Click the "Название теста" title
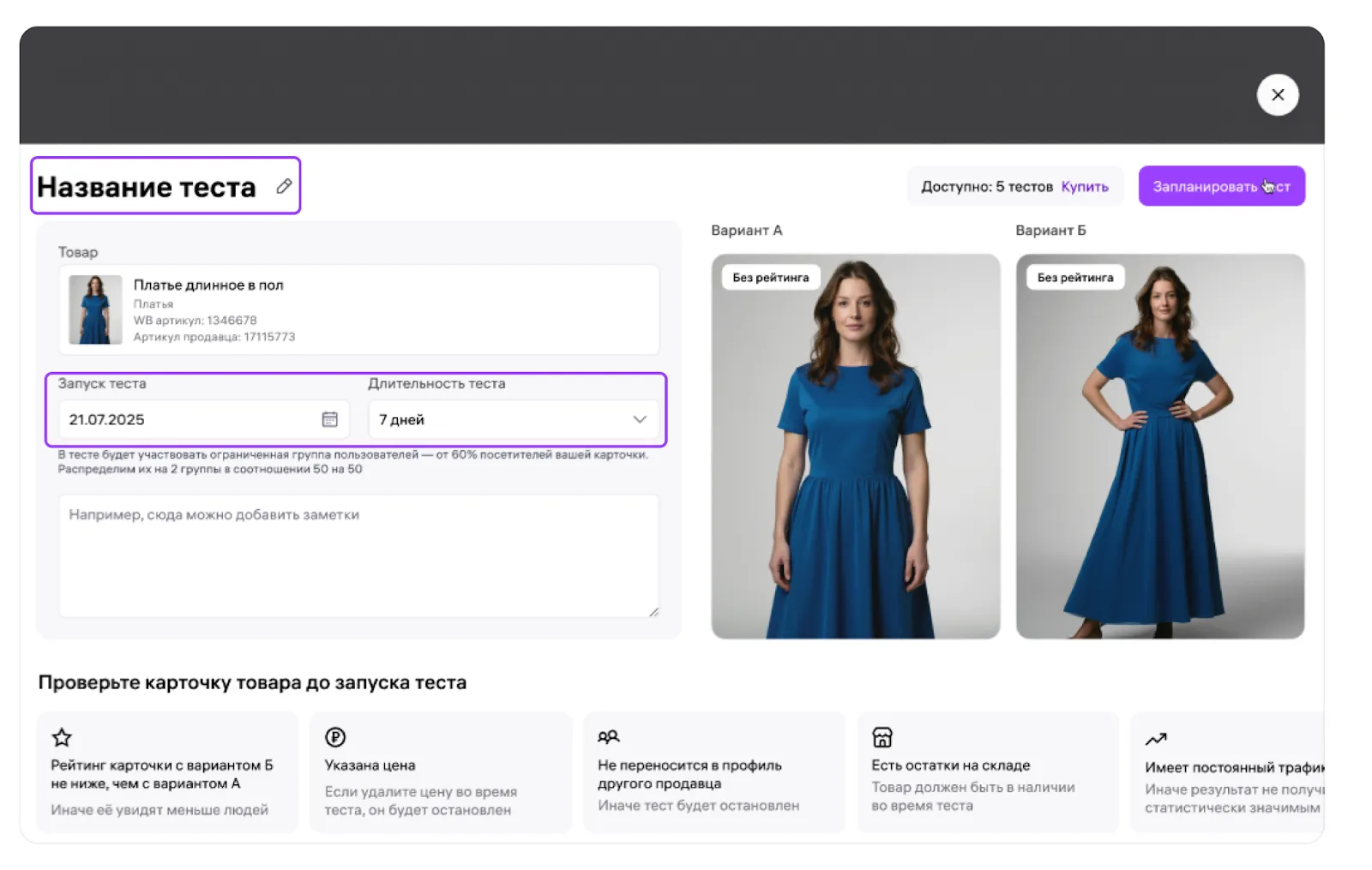The image size is (1372, 870). coord(147,187)
